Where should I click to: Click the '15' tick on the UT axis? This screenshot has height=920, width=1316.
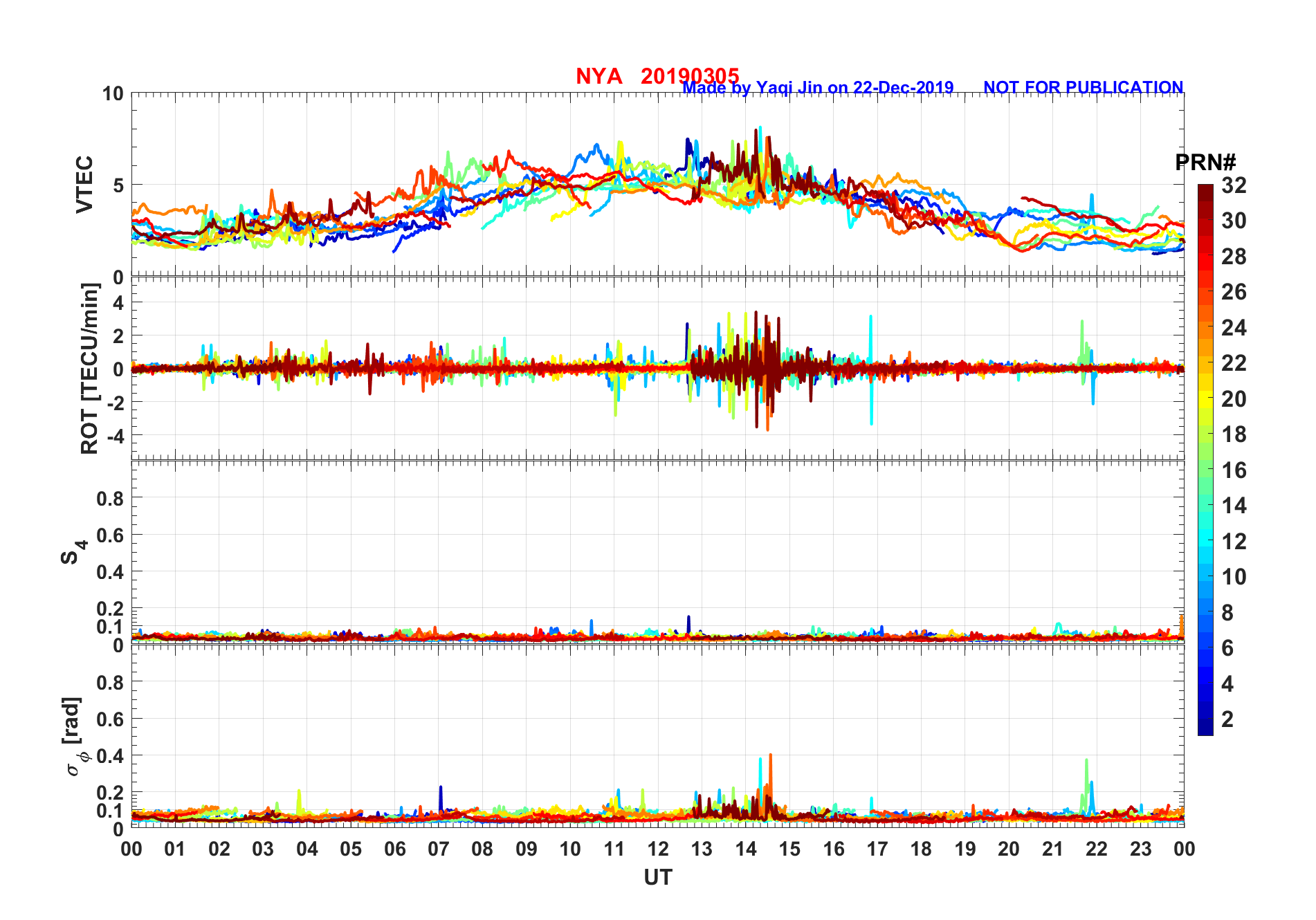pos(789,849)
